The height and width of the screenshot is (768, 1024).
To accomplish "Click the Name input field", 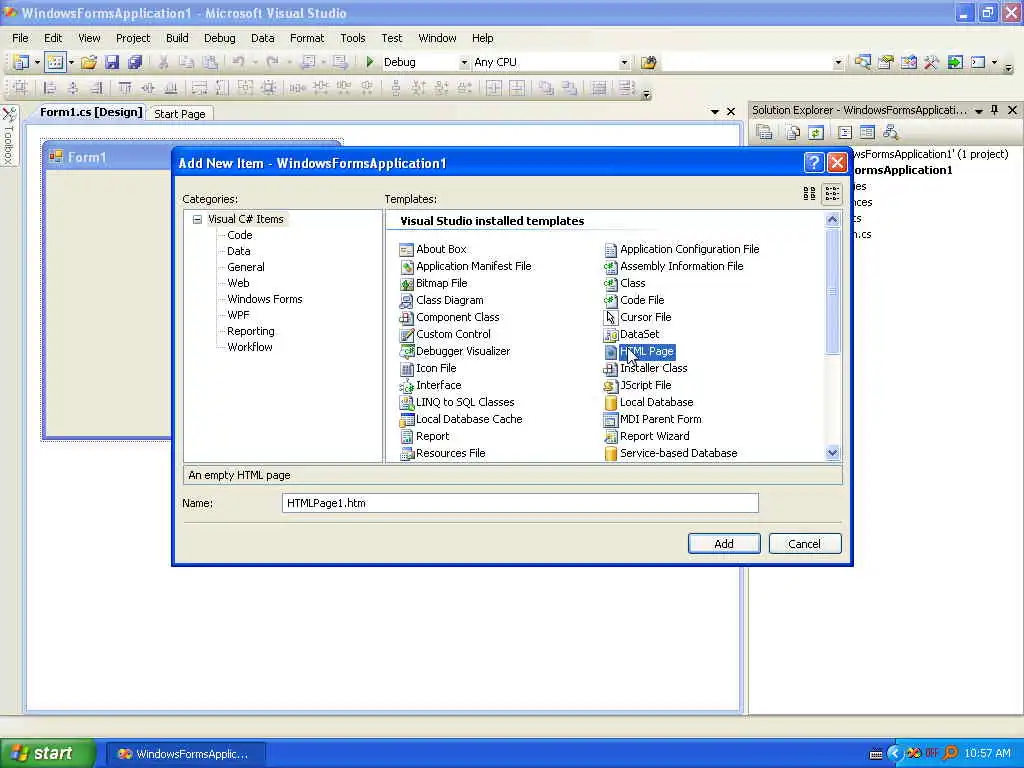I will tap(520, 503).
